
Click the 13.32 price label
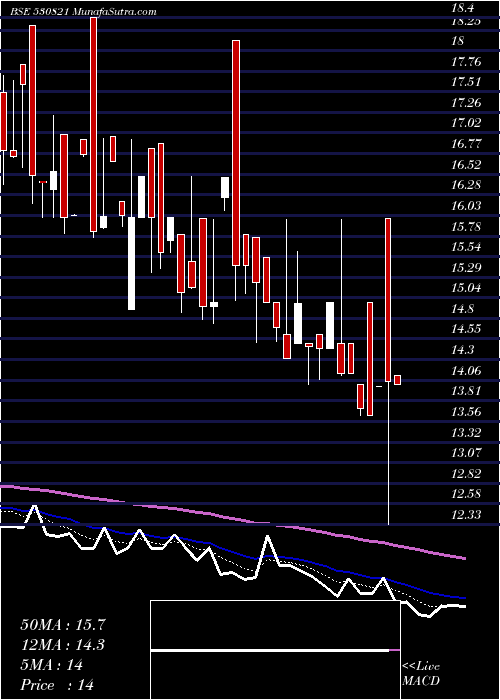466,432
